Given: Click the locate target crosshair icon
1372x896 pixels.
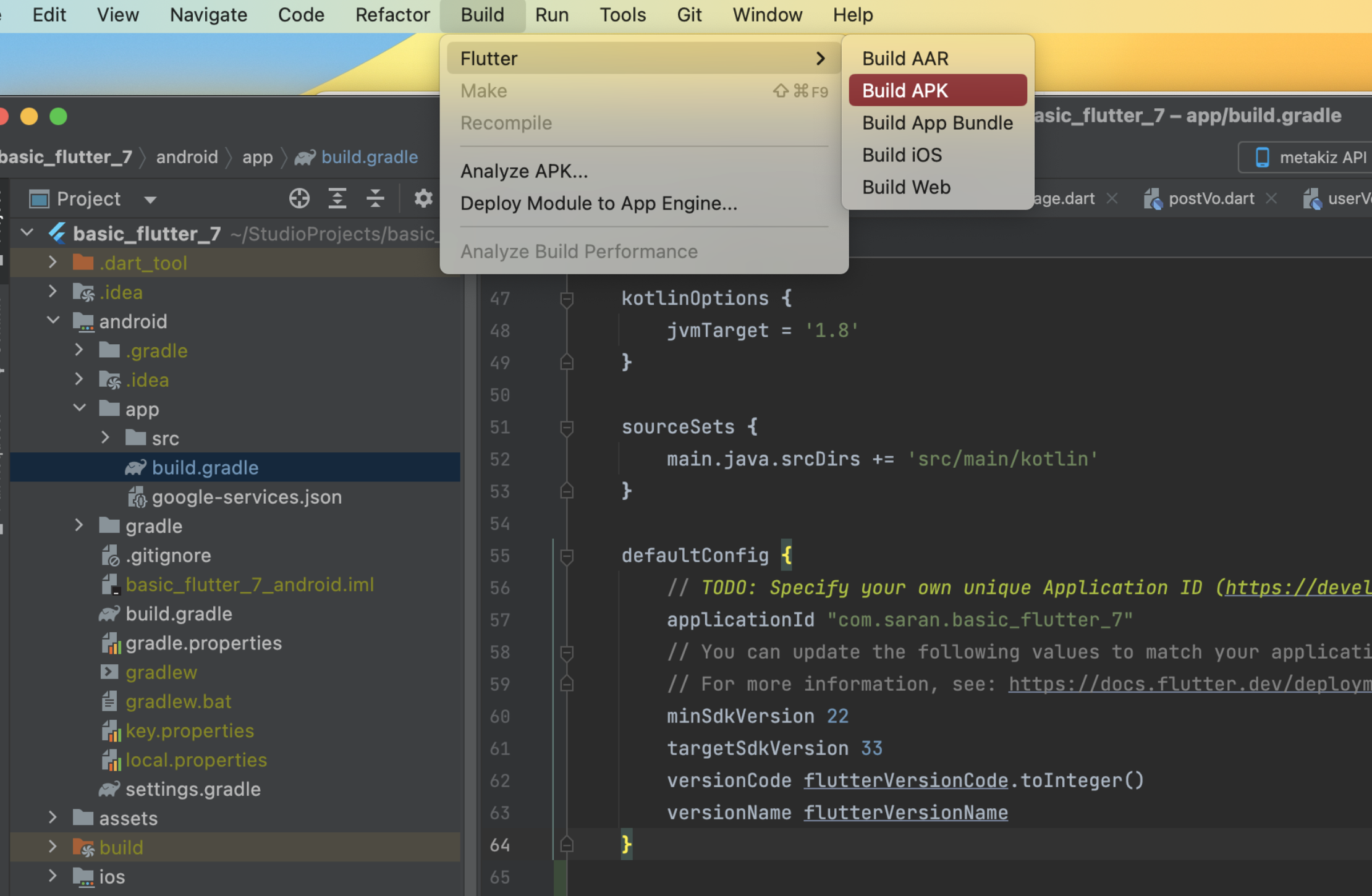Looking at the screenshot, I should tap(299, 198).
